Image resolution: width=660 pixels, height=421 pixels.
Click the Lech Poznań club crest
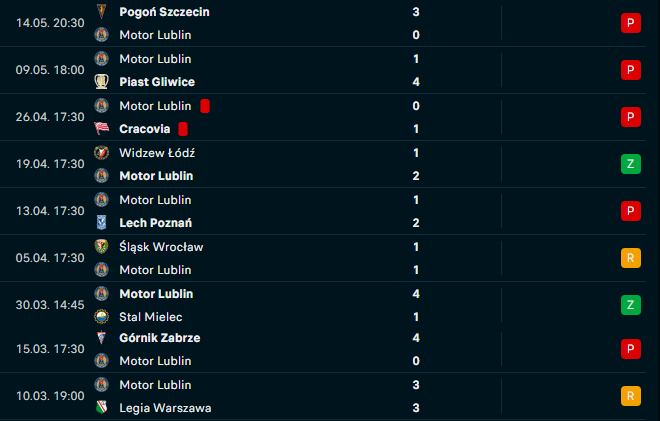click(x=101, y=223)
